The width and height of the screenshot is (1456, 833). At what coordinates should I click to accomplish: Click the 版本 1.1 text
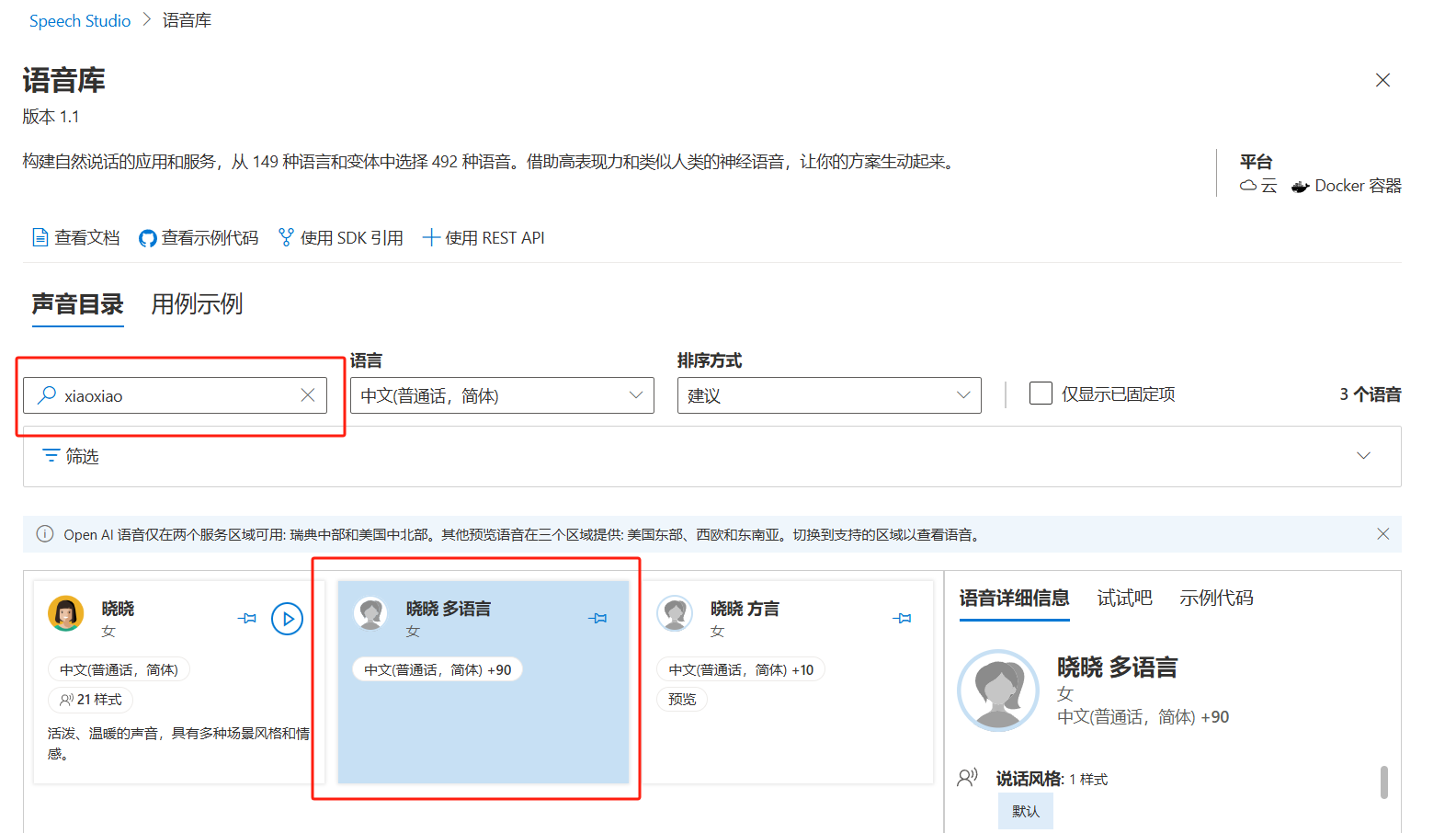point(51,117)
